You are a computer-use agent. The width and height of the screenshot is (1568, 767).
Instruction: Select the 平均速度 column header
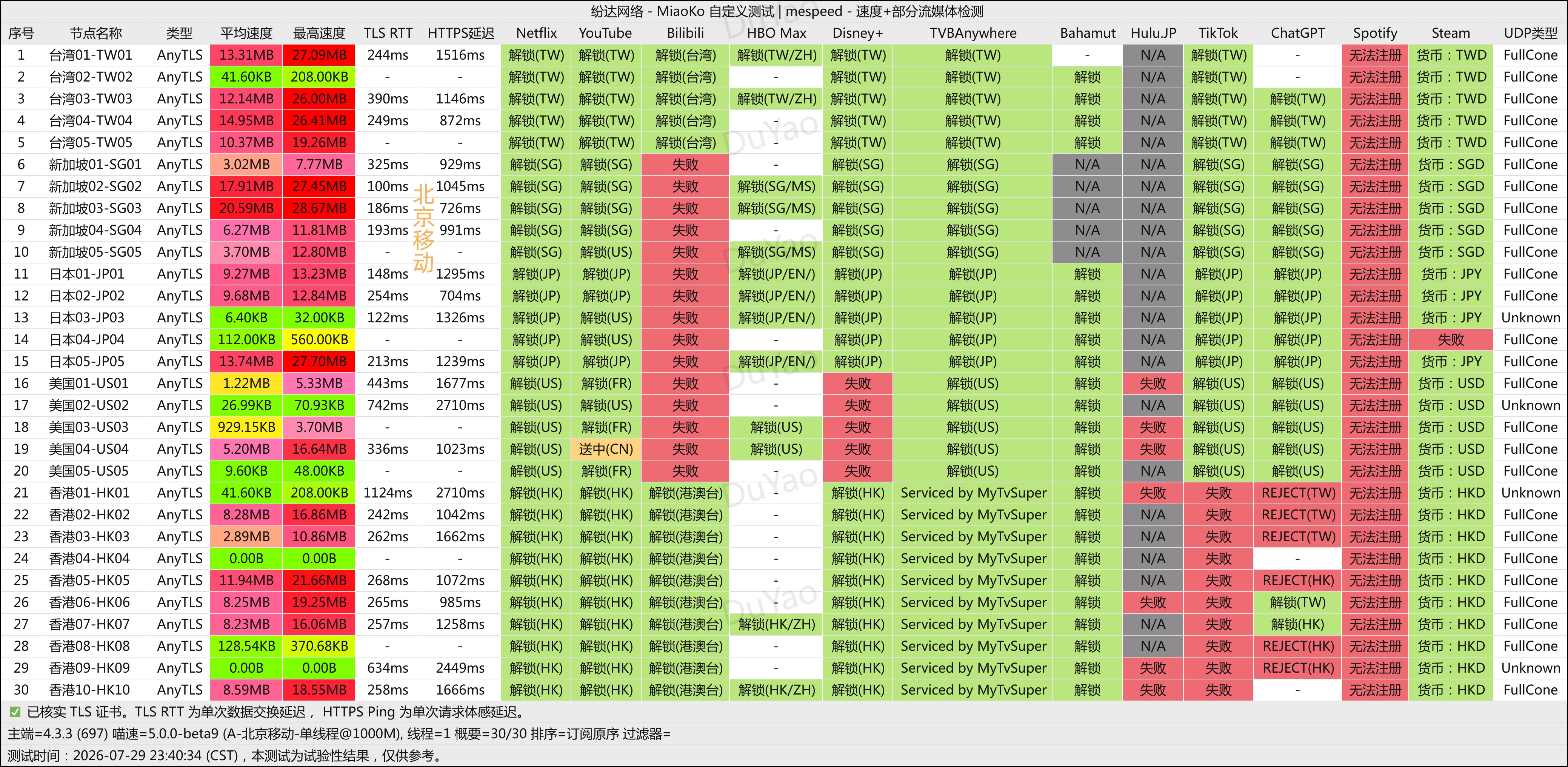point(246,33)
